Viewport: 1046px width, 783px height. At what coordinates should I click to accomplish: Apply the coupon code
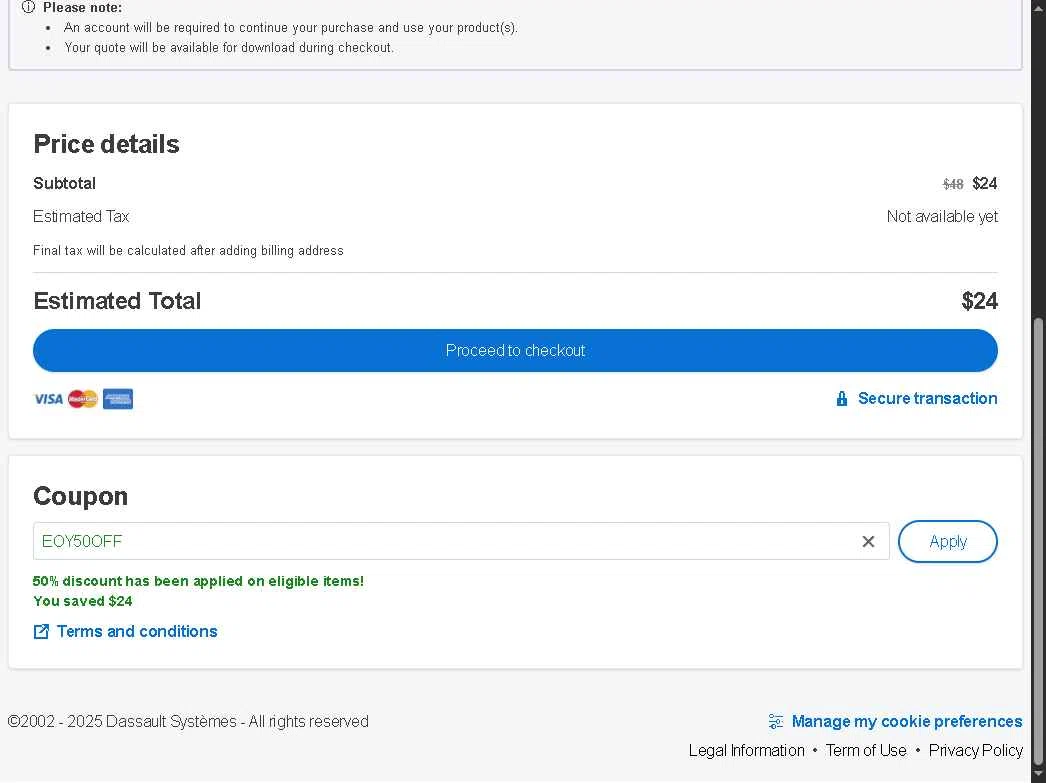pos(947,541)
